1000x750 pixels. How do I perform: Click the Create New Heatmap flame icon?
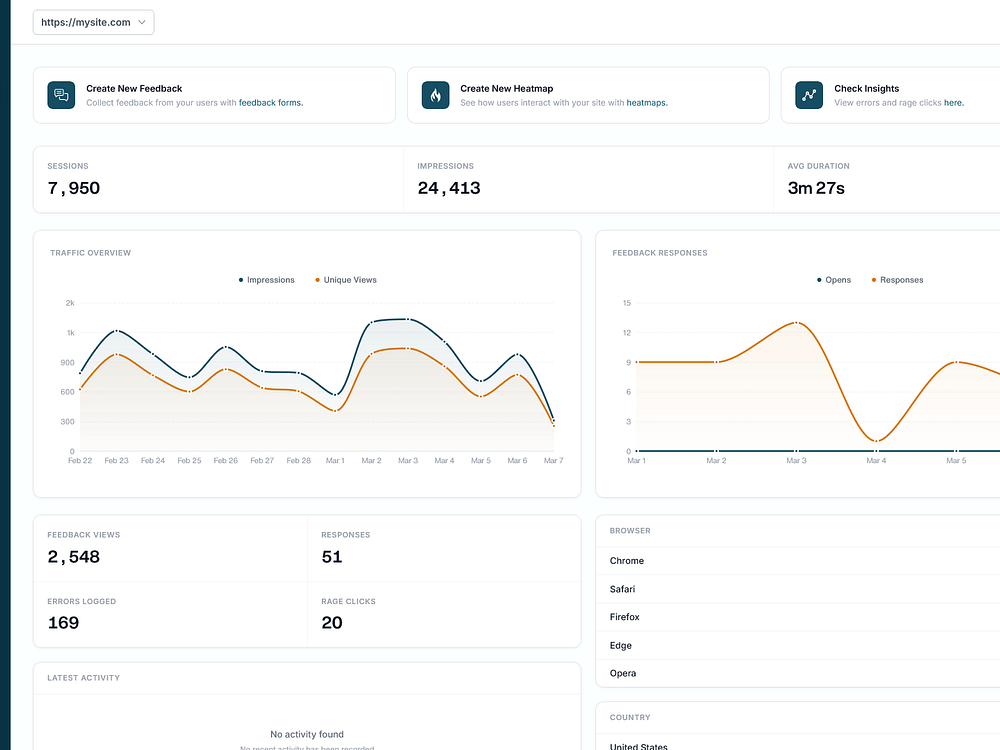[436, 95]
